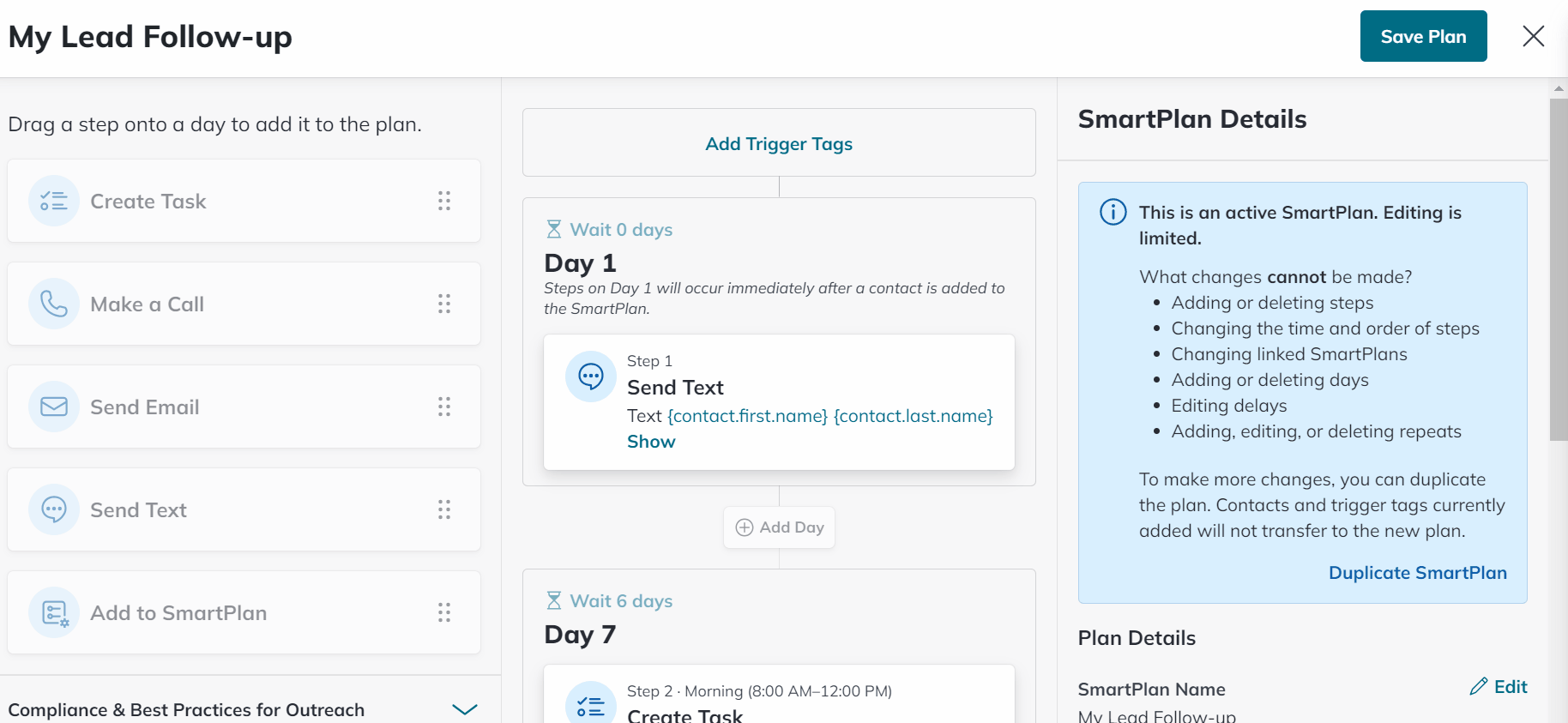The image size is (1568, 723).
Task: Close the My Lead Follow-up editor
Action: [x=1534, y=36]
